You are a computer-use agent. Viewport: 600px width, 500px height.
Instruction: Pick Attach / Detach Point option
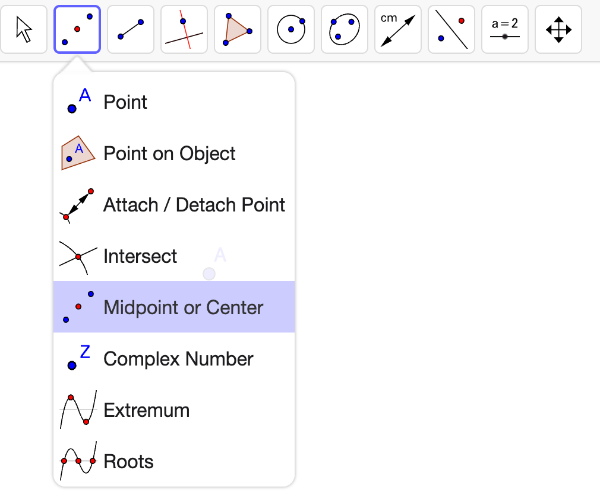(174, 205)
